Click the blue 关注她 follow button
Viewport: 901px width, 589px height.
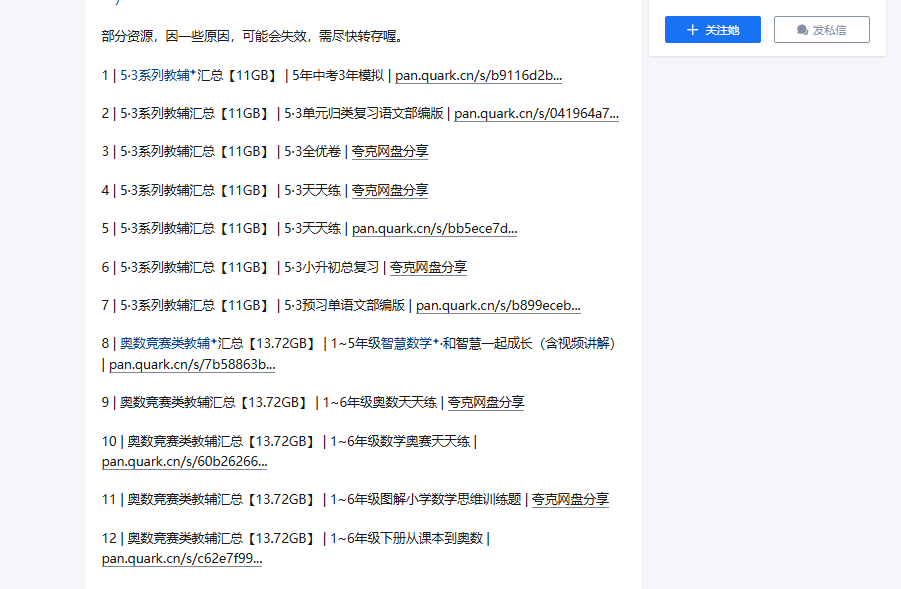[712, 29]
